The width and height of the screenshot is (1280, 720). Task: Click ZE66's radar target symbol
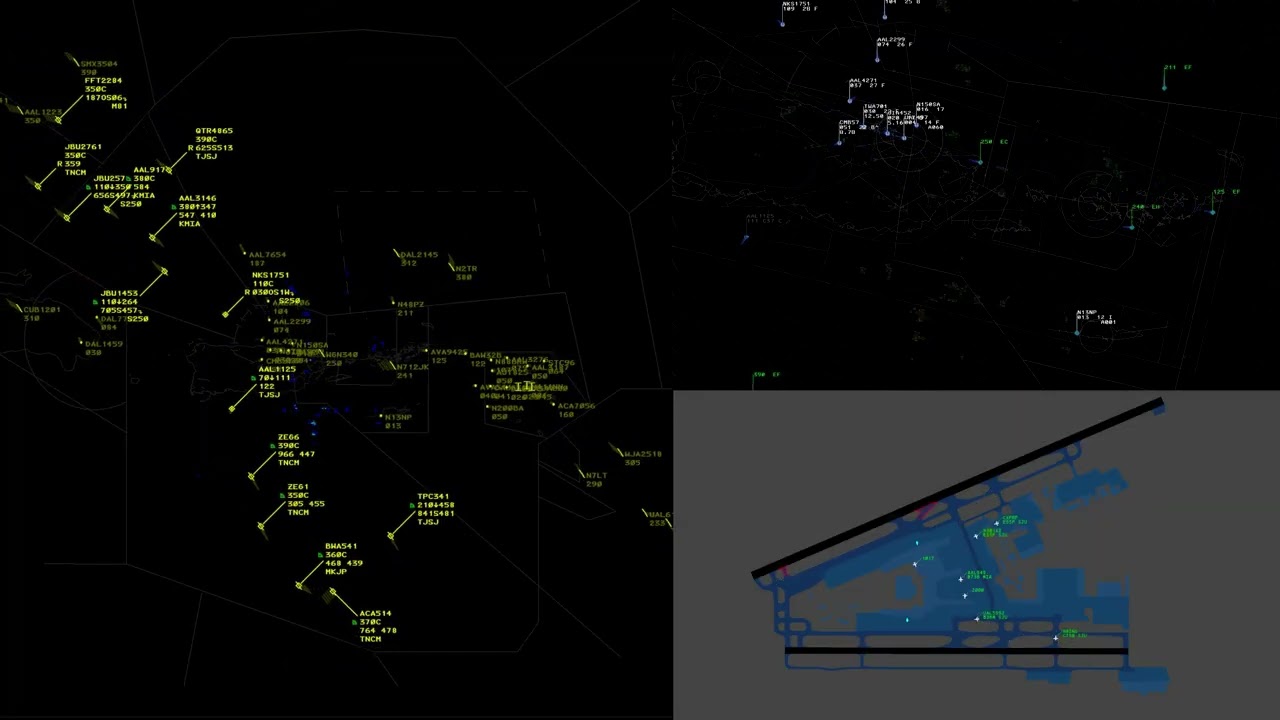coord(251,477)
